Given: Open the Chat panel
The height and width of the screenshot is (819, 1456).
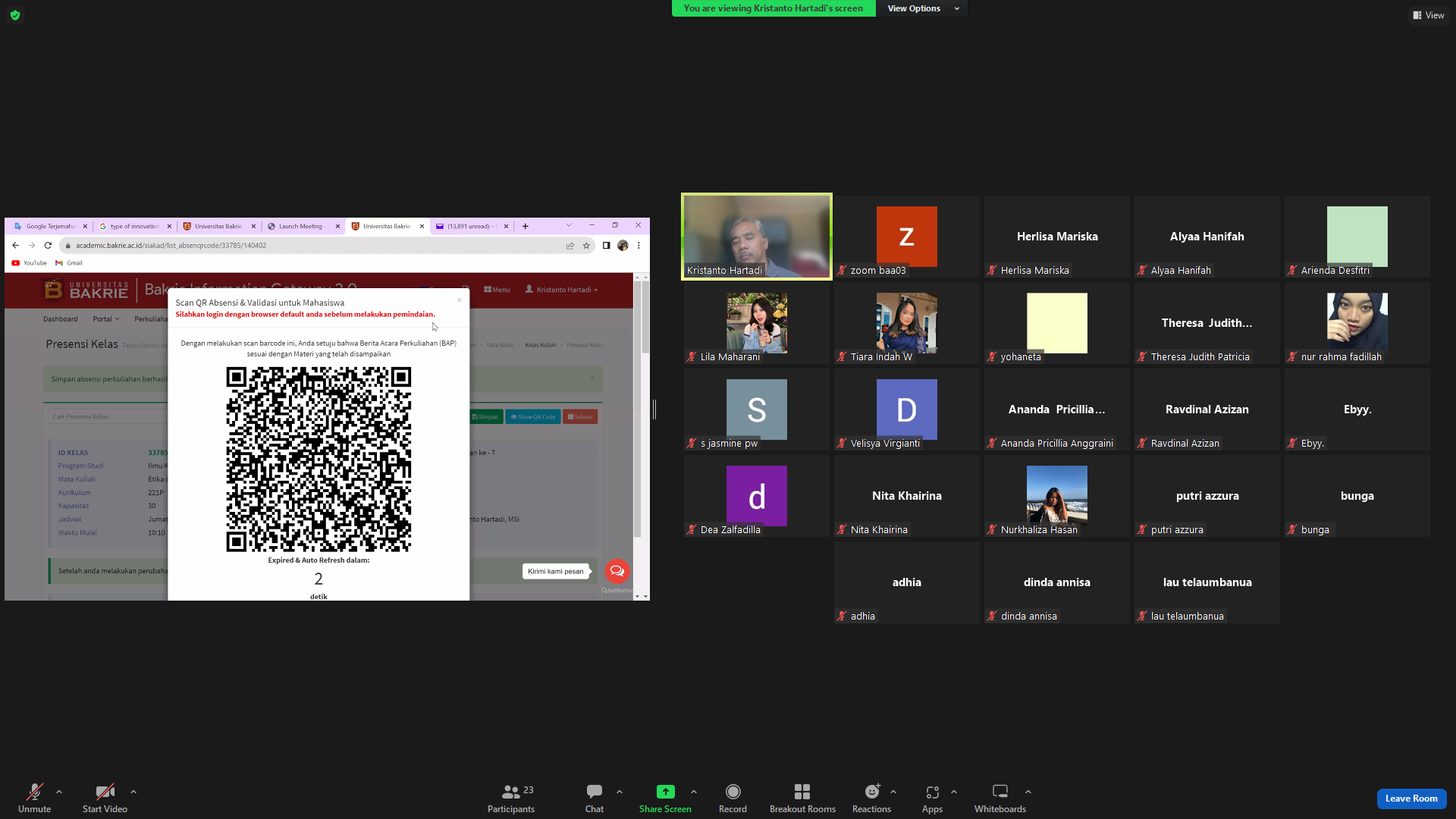Looking at the screenshot, I should point(595,798).
